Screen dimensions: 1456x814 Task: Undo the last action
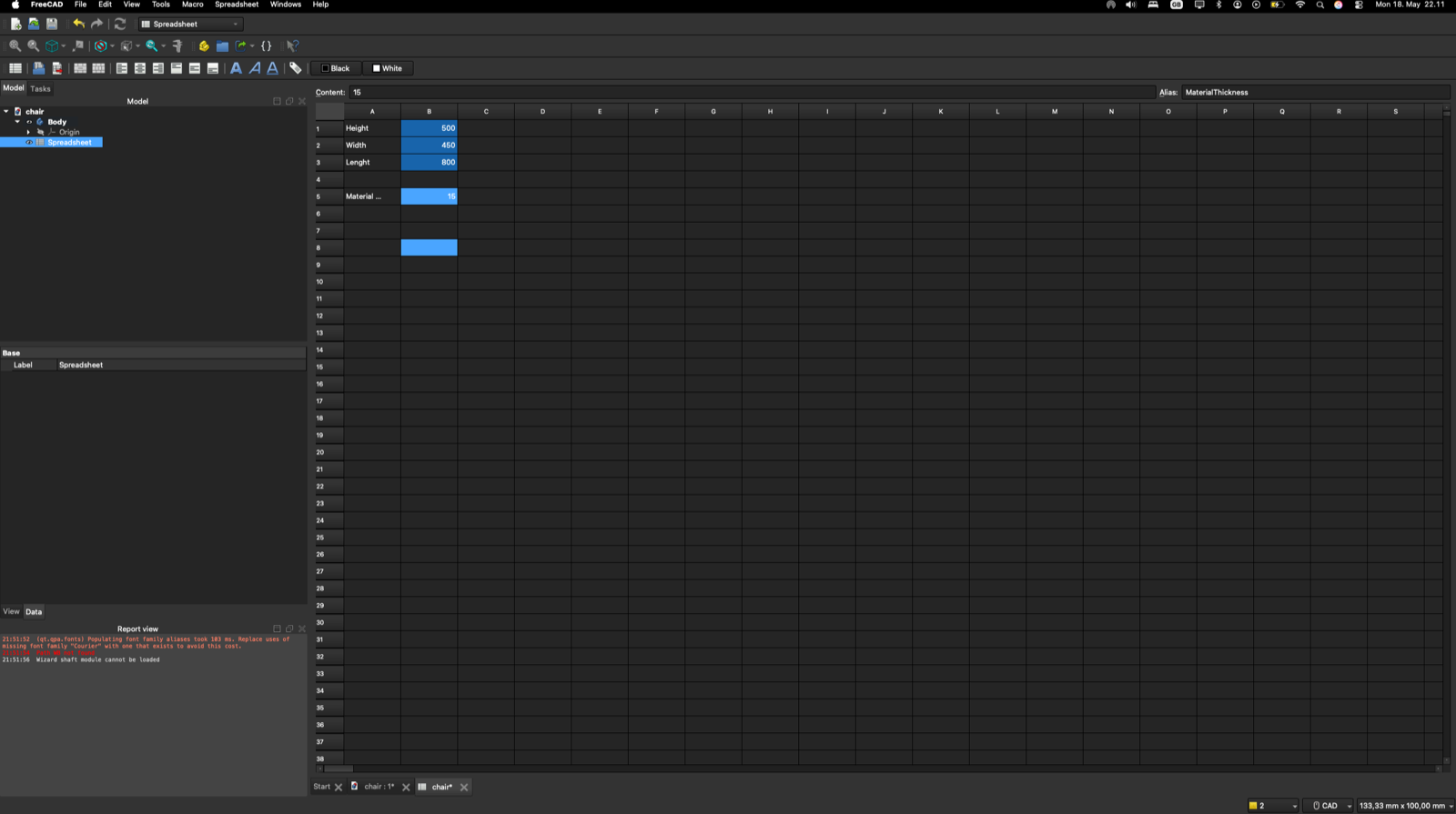78,24
